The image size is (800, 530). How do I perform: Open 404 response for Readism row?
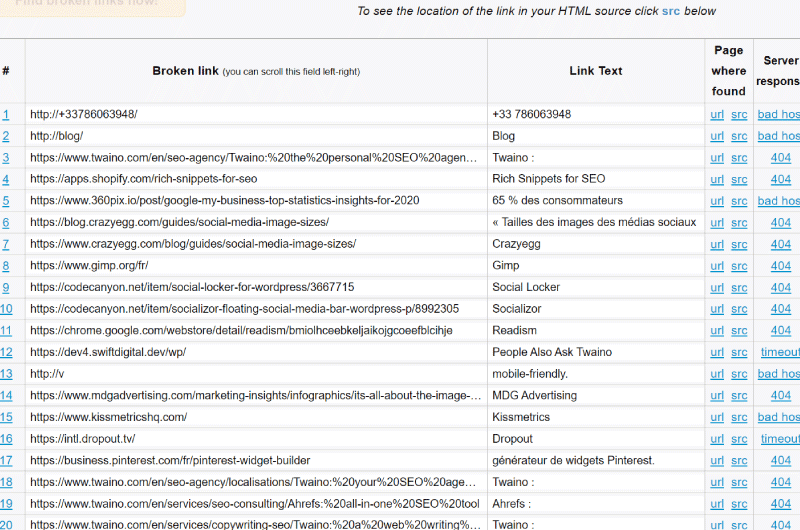(x=781, y=331)
